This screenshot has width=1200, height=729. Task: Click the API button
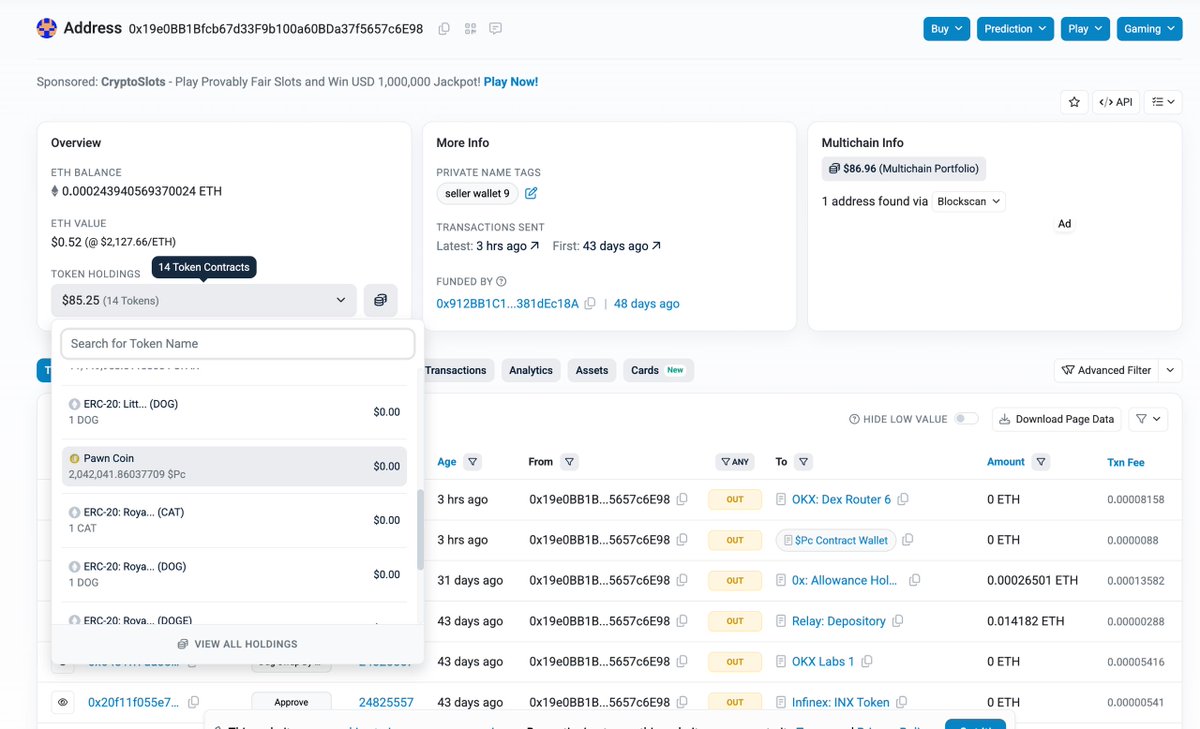(1115, 102)
